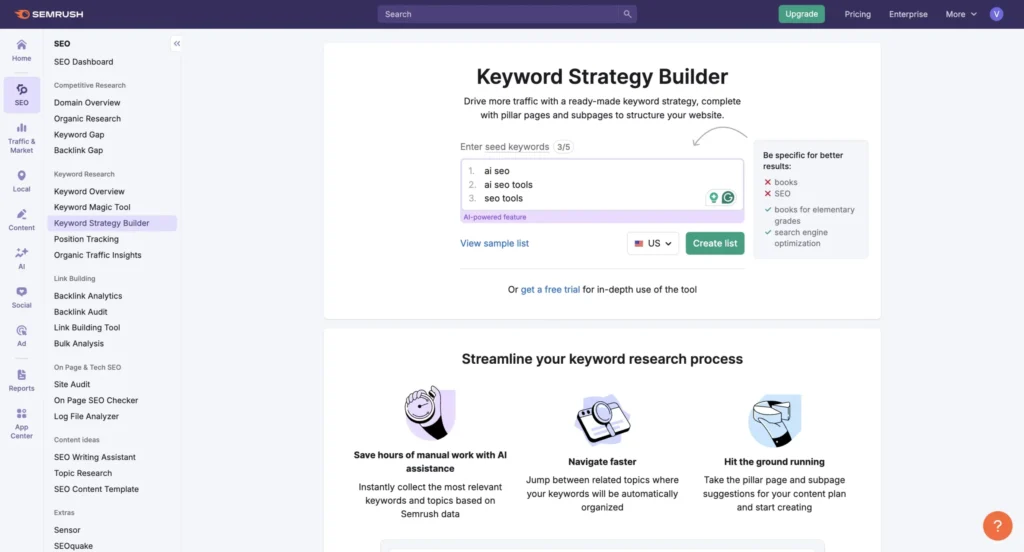Open the Social icon section
Viewport: 1024px width, 552px height.
[x=22, y=297]
